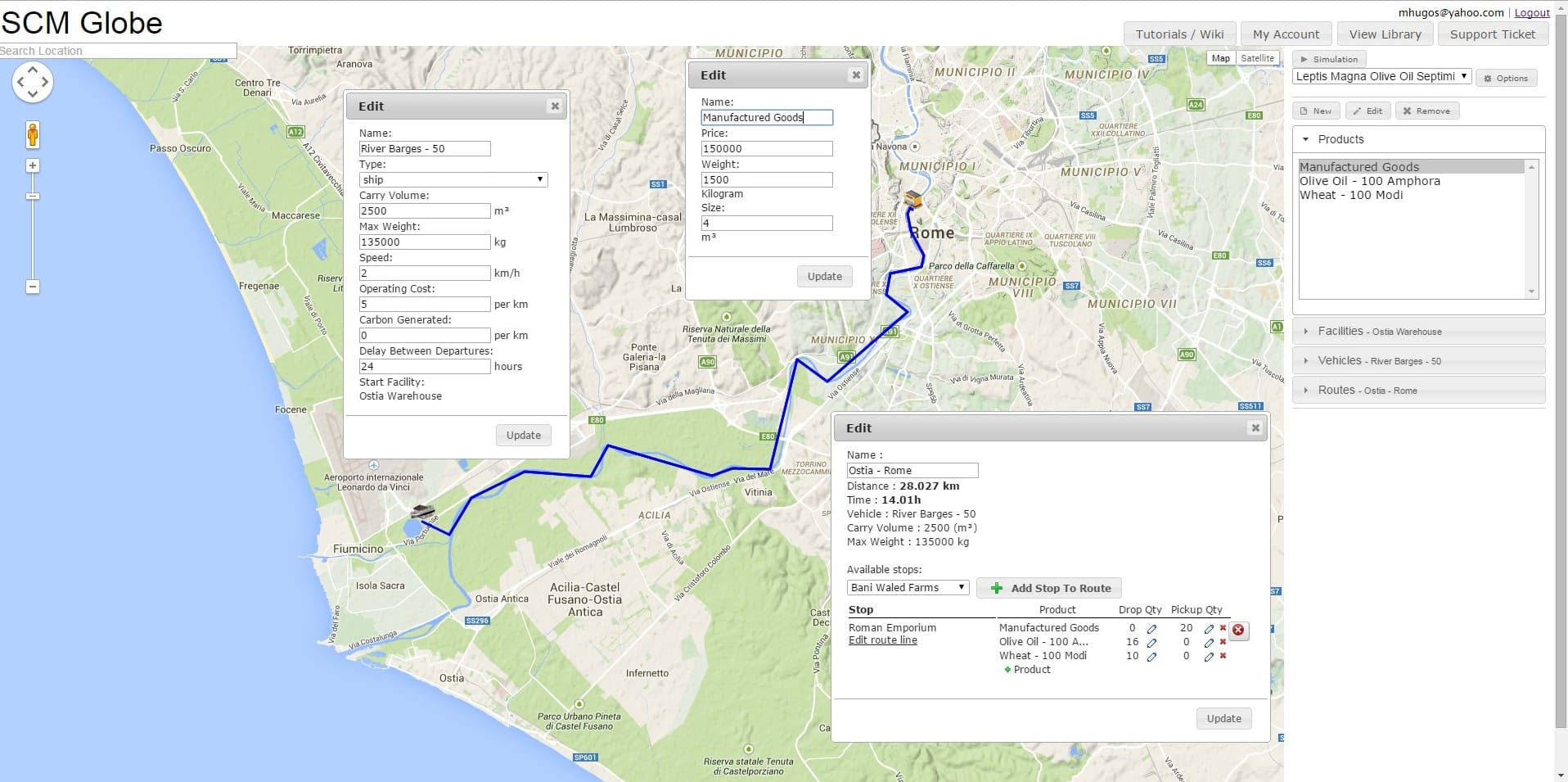Screen dimensions: 1568x782
Task: Click the product Weight field
Action: point(767,179)
